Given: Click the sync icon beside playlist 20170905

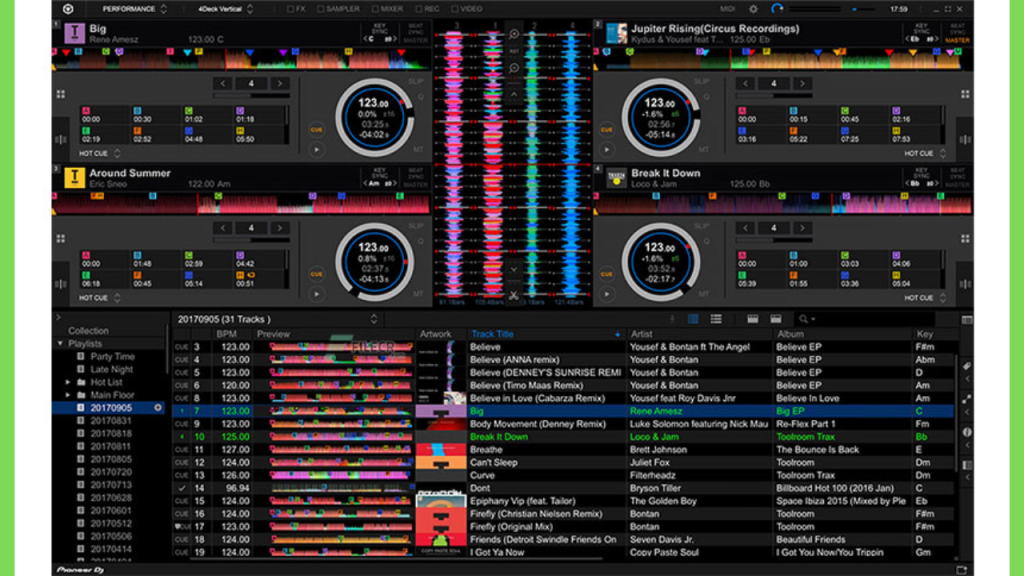Looking at the screenshot, I should click(158, 408).
